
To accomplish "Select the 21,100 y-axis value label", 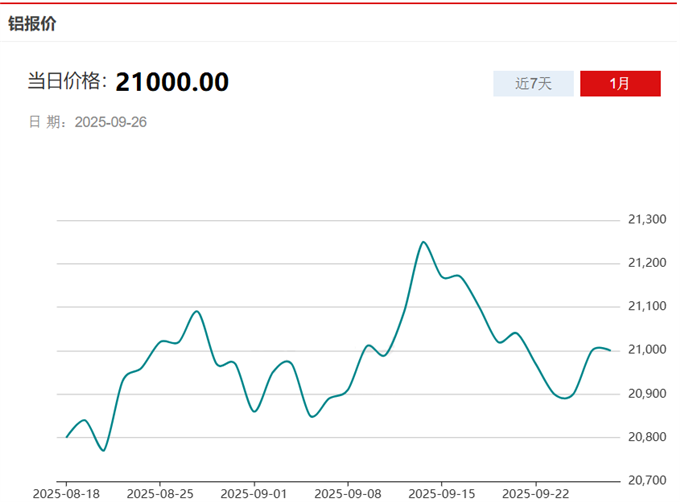I will (646, 306).
